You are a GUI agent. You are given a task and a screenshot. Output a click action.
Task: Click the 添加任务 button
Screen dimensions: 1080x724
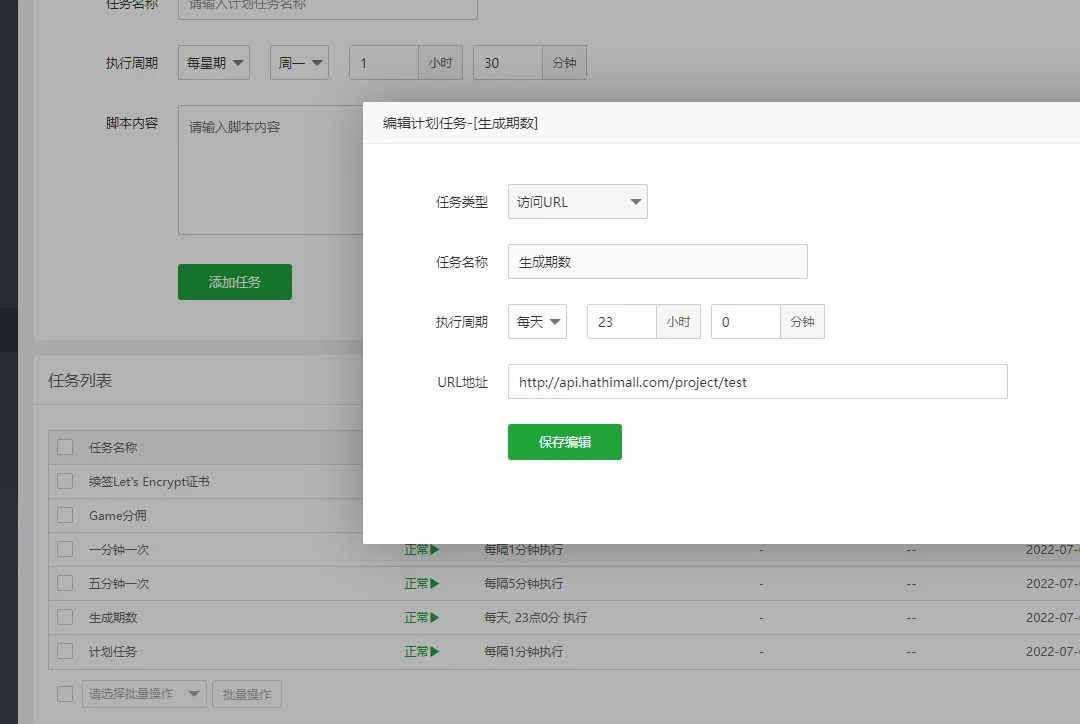pos(235,282)
